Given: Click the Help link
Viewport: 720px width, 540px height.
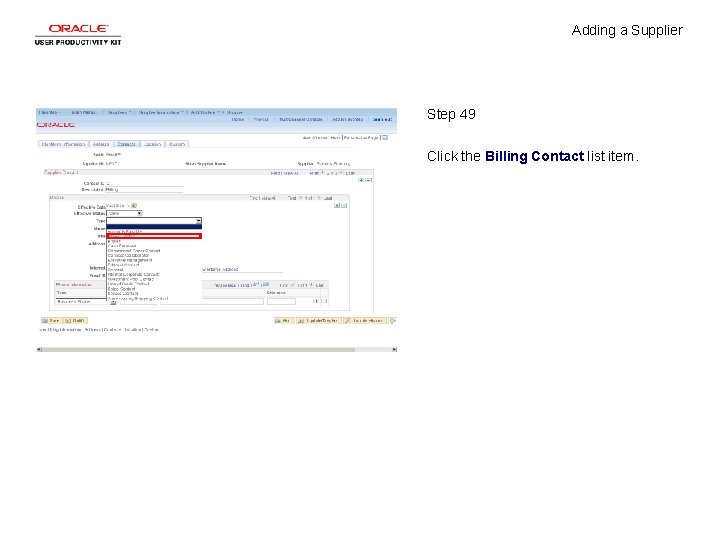Looking at the screenshot, I should pyautogui.click(x=335, y=138).
